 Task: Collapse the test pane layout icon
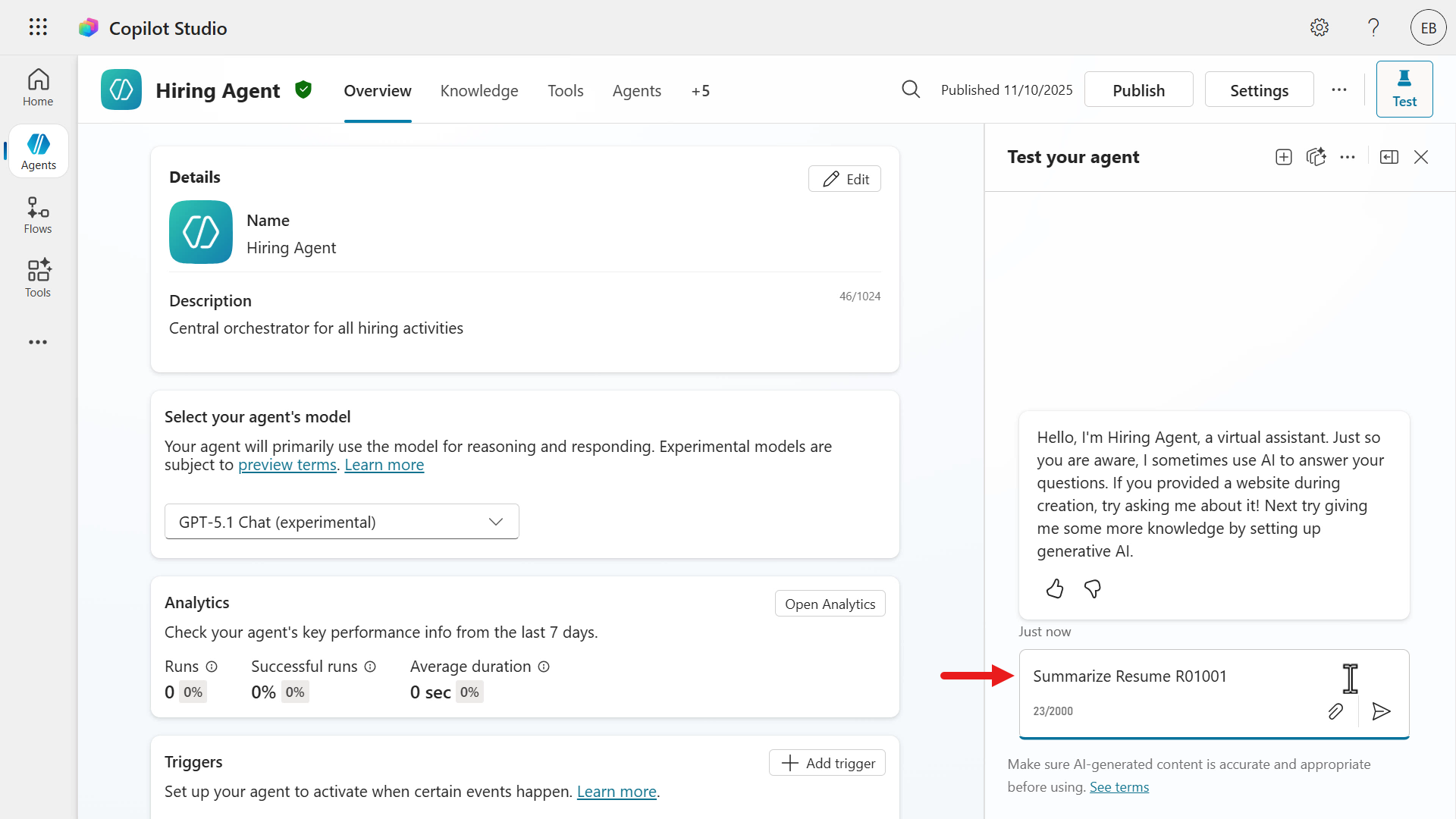1389,157
